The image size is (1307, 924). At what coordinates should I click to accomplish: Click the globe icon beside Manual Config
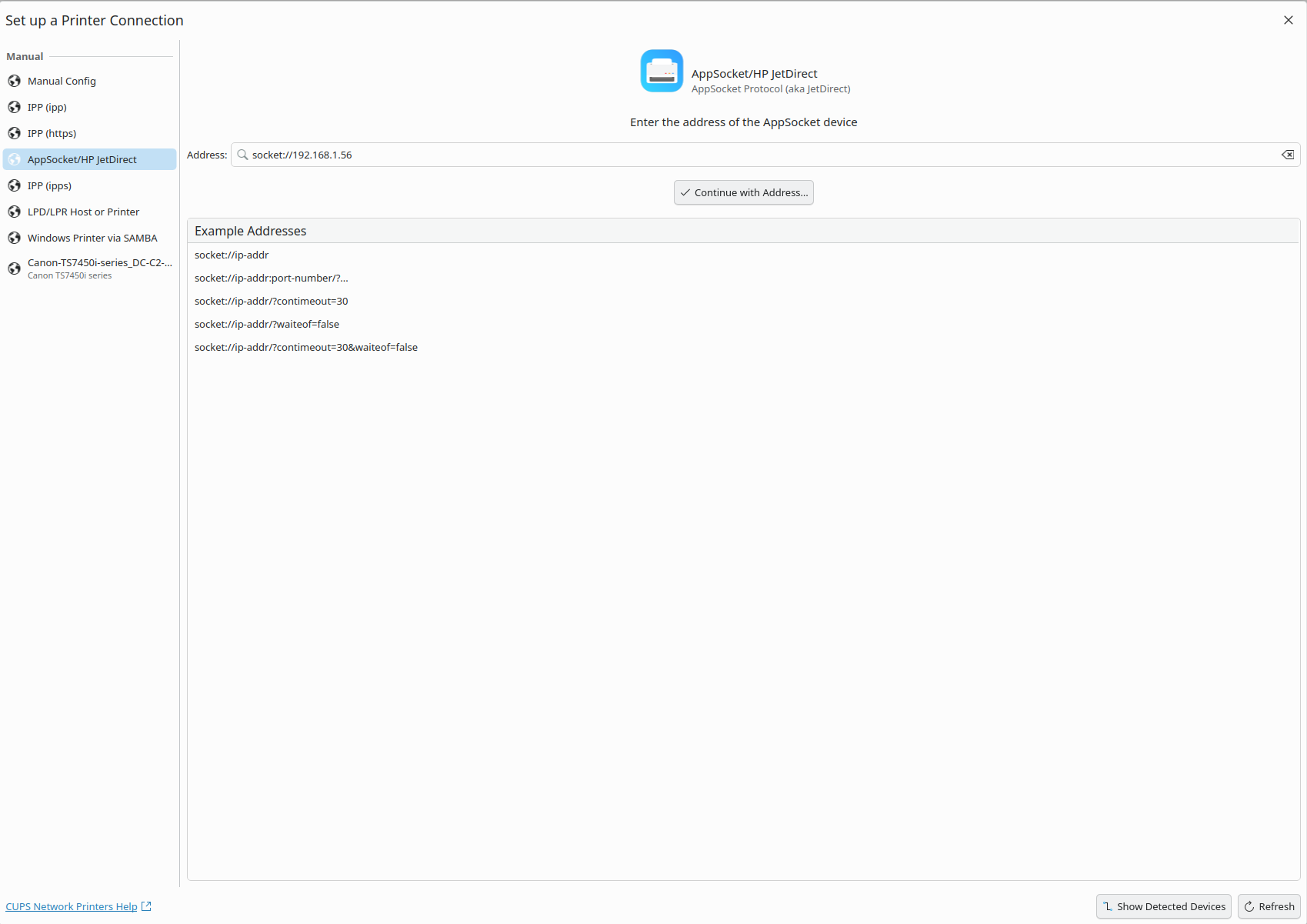[14, 81]
